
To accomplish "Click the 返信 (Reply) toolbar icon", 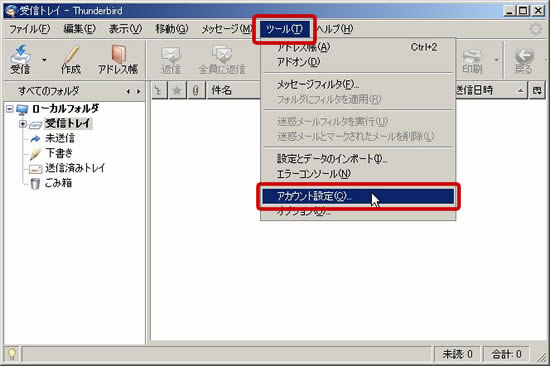I will [x=171, y=60].
